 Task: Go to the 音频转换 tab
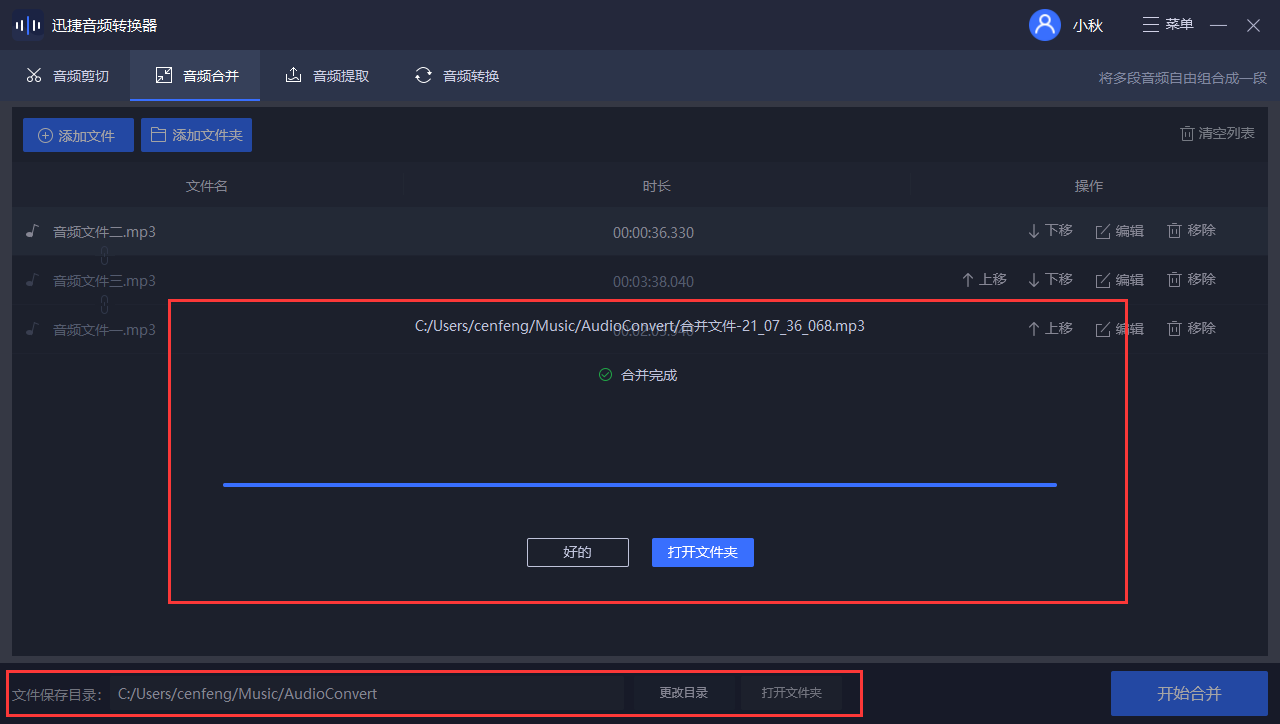457,76
